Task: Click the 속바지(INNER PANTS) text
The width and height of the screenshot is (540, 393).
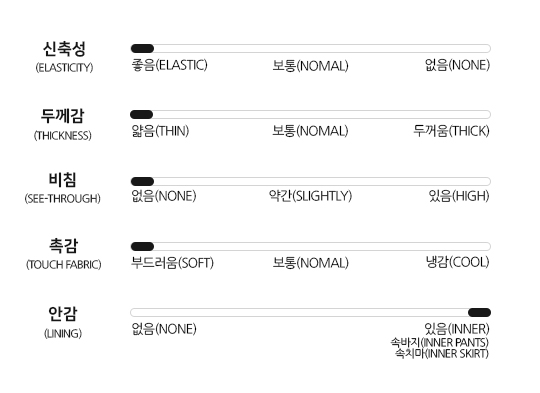Action: (439, 342)
